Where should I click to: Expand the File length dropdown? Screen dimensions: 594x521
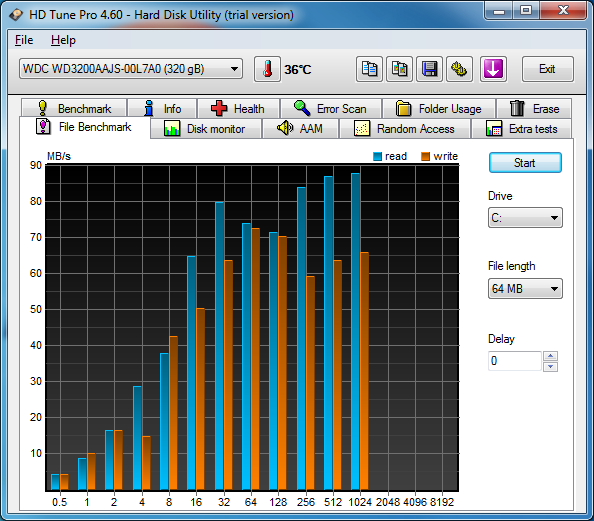pos(525,289)
